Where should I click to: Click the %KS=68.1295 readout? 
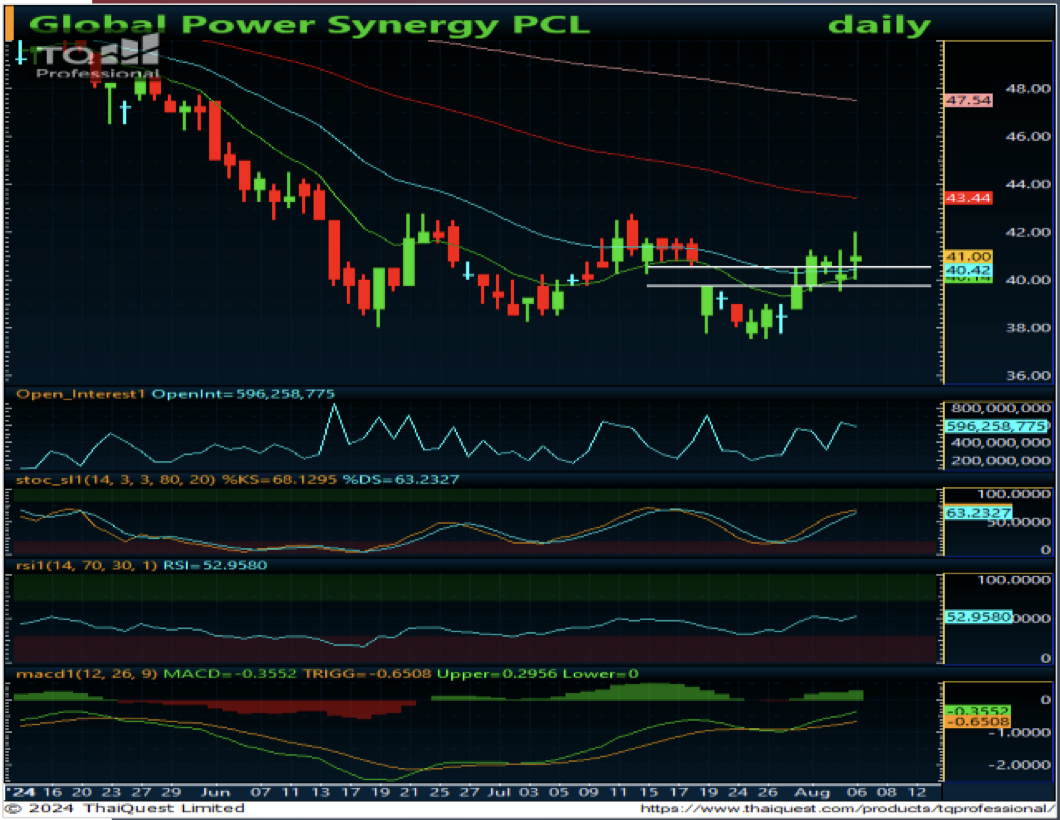[x=279, y=480]
